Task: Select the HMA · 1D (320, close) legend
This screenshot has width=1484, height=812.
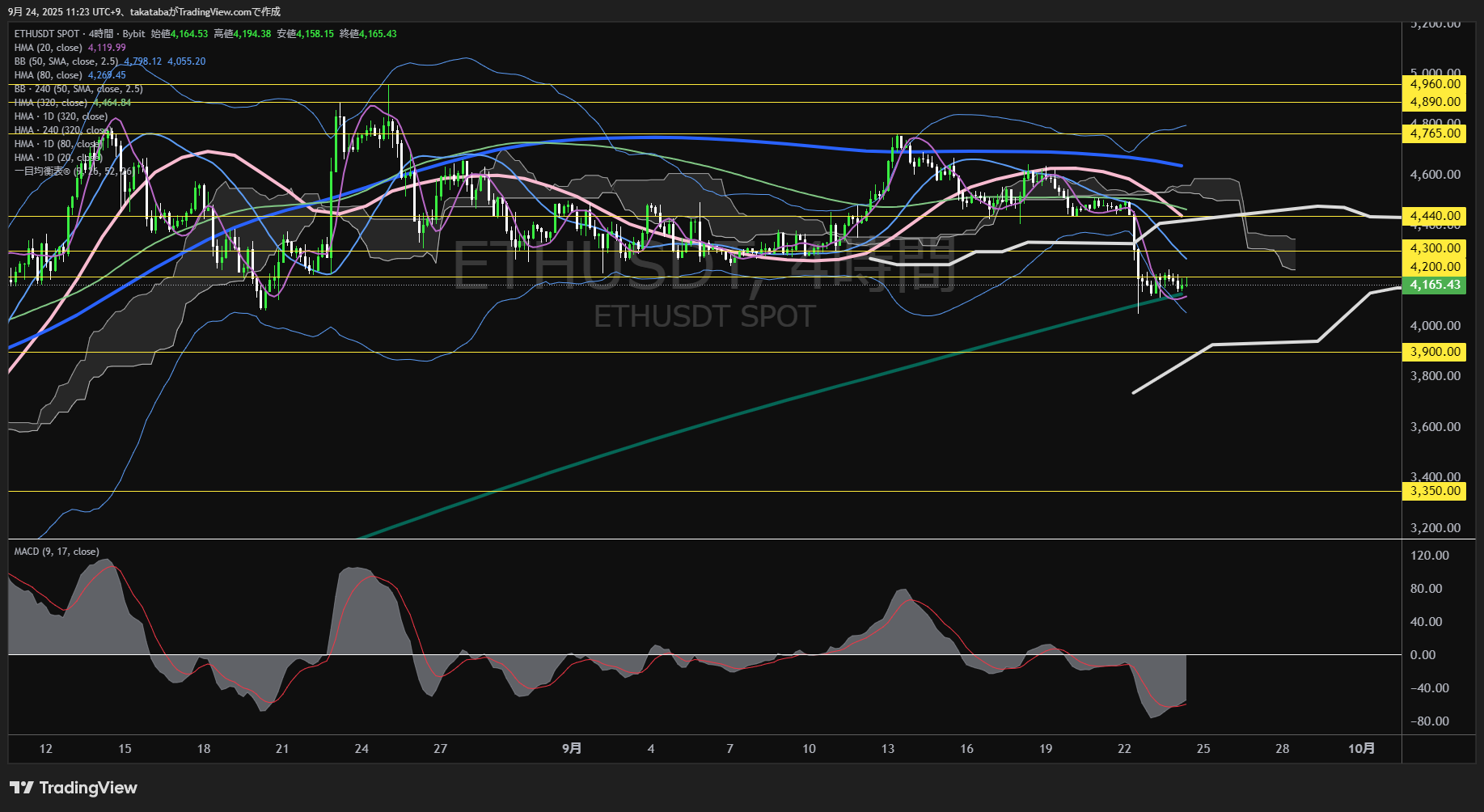Action: click(x=61, y=116)
